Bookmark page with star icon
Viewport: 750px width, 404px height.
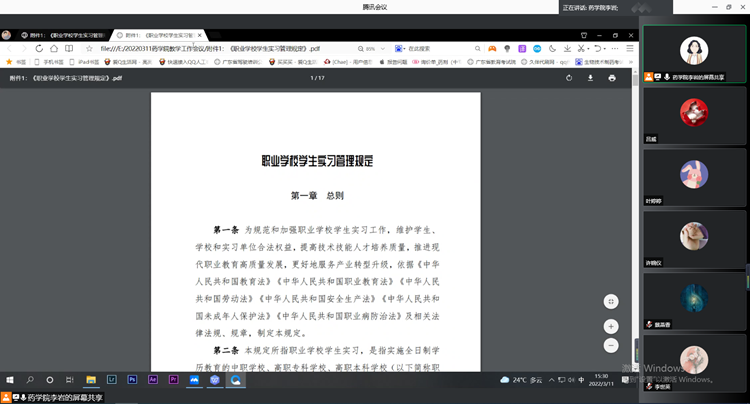(x=89, y=48)
